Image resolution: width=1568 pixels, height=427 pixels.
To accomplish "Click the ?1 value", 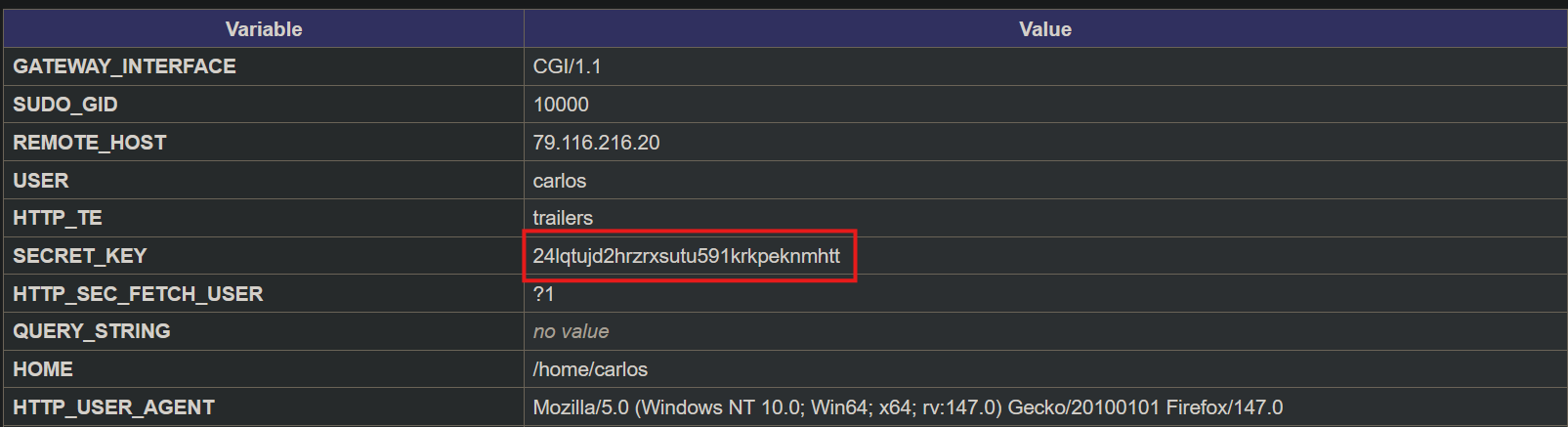I will coord(543,294).
